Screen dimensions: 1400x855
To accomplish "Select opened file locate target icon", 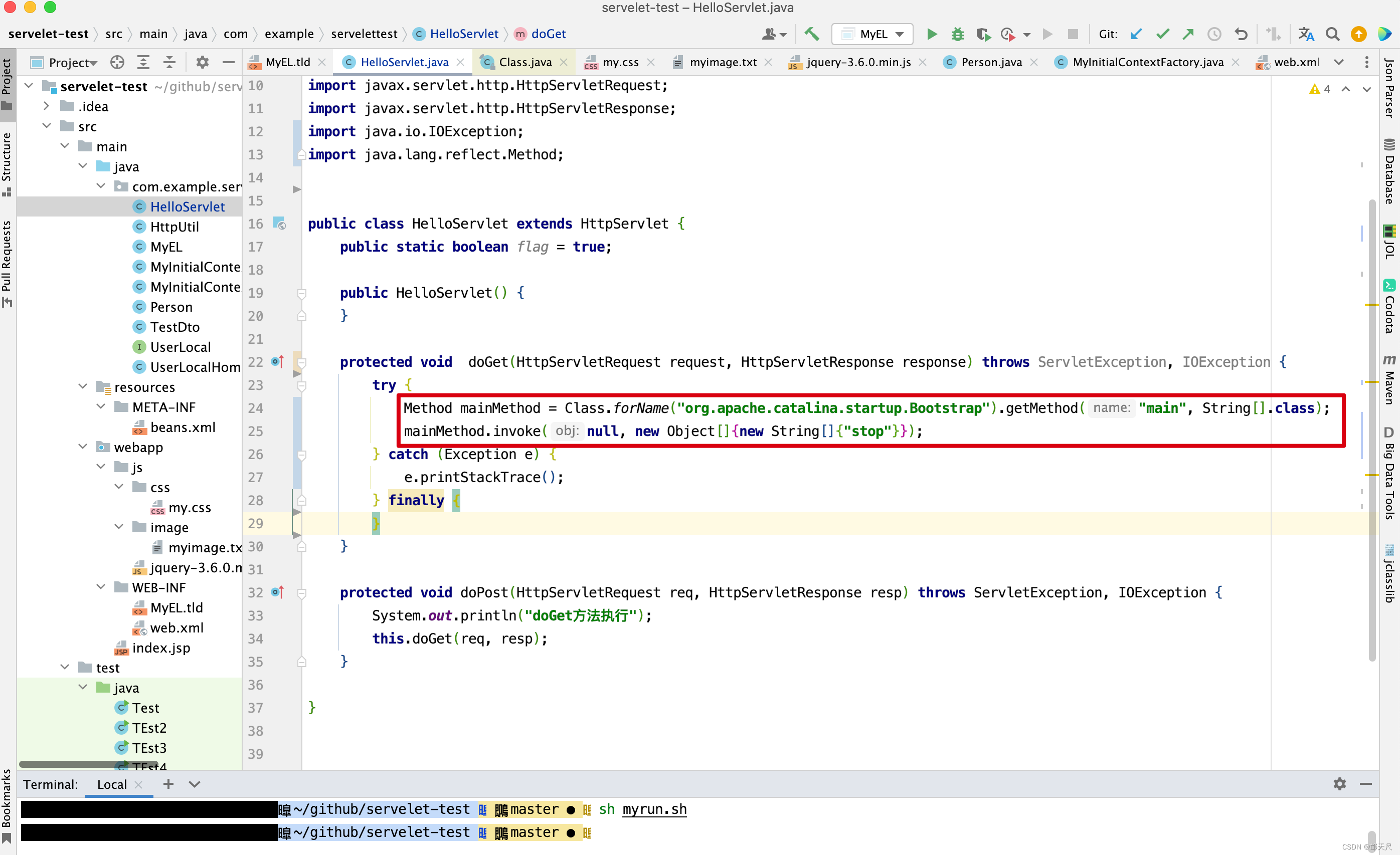I will 117,63.
